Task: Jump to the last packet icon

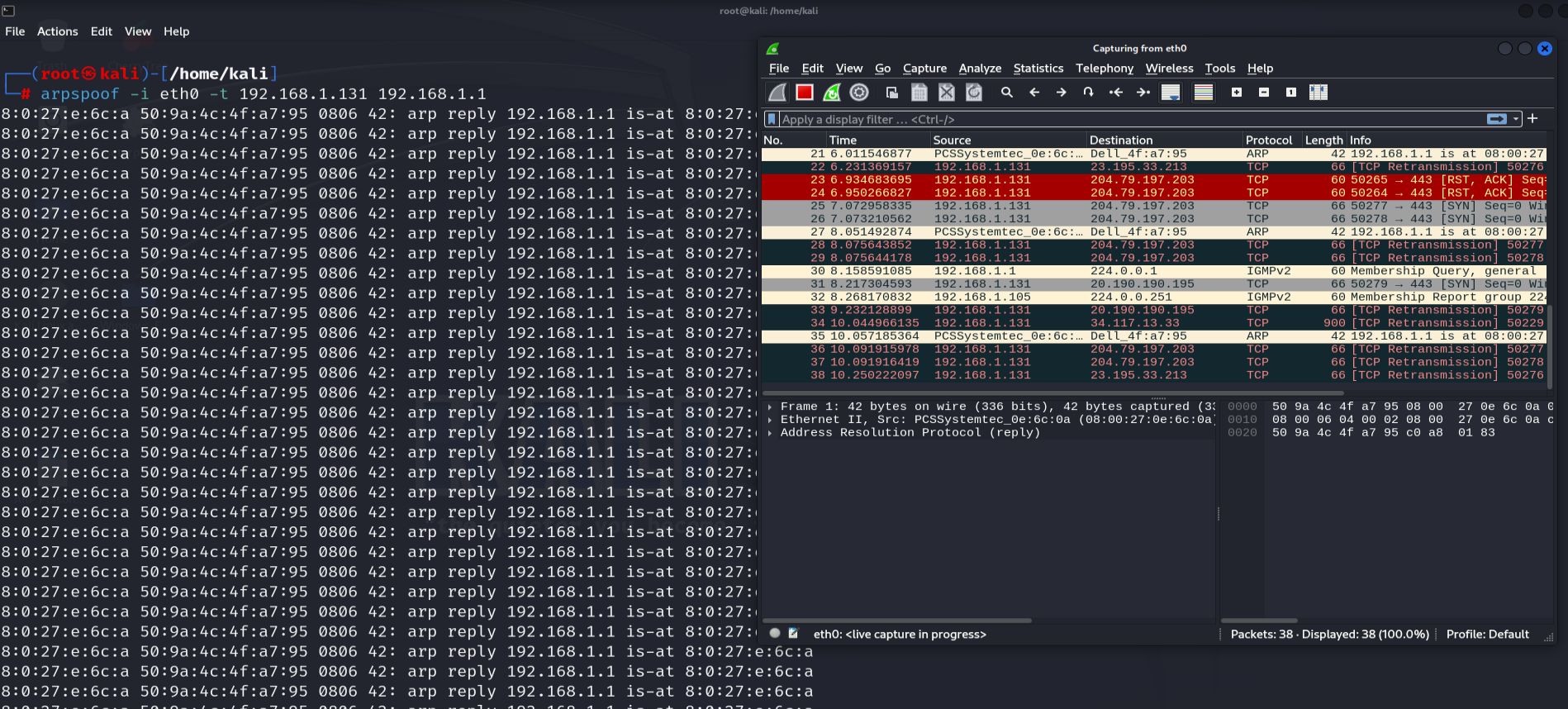Action: pos(1143,93)
